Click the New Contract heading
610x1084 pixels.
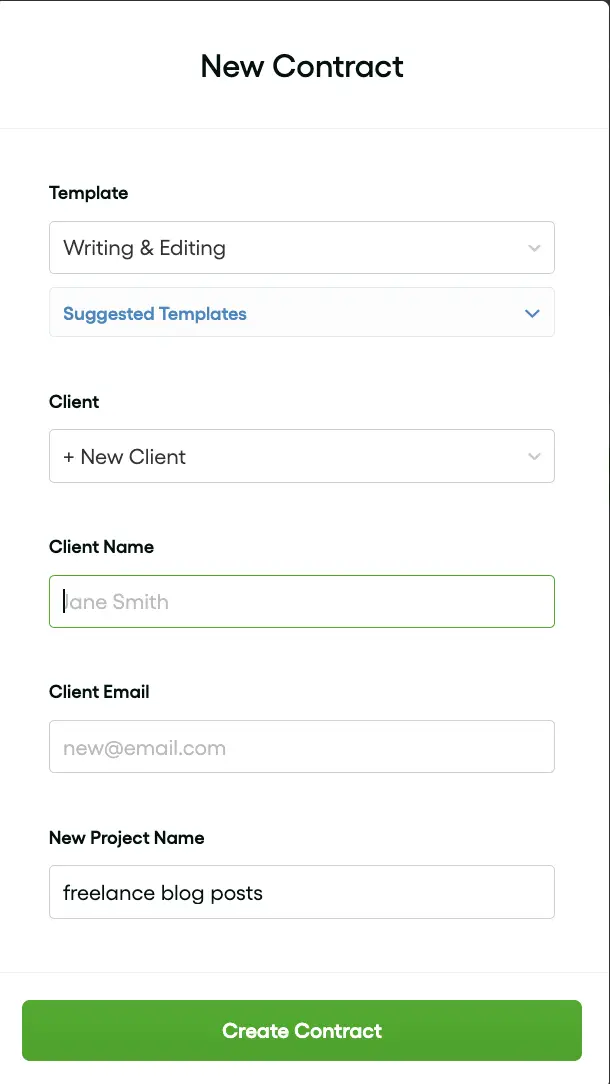pos(302,67)
